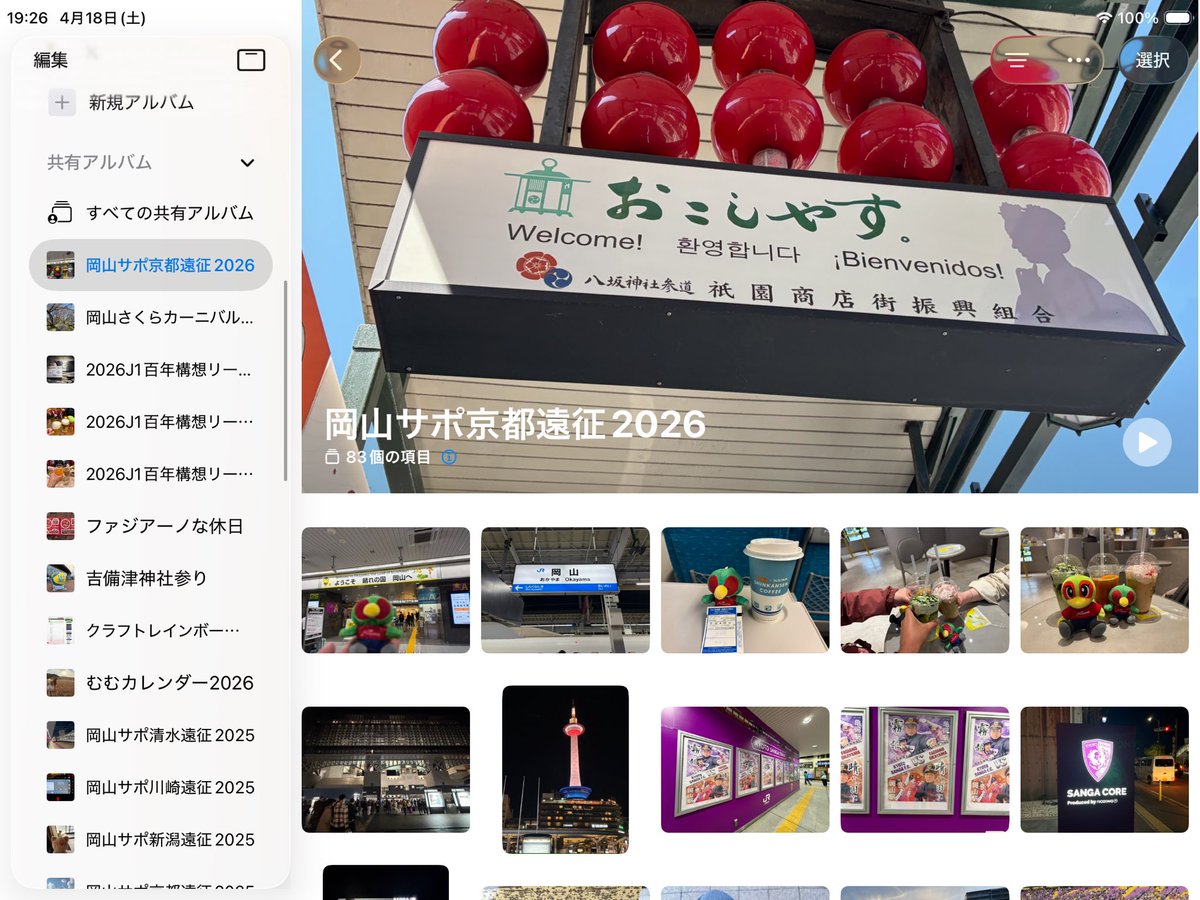Open the 岡山 station sign photo thumbnail
The width and height of the screenshot is (1200, 900).
click(565, 590)
